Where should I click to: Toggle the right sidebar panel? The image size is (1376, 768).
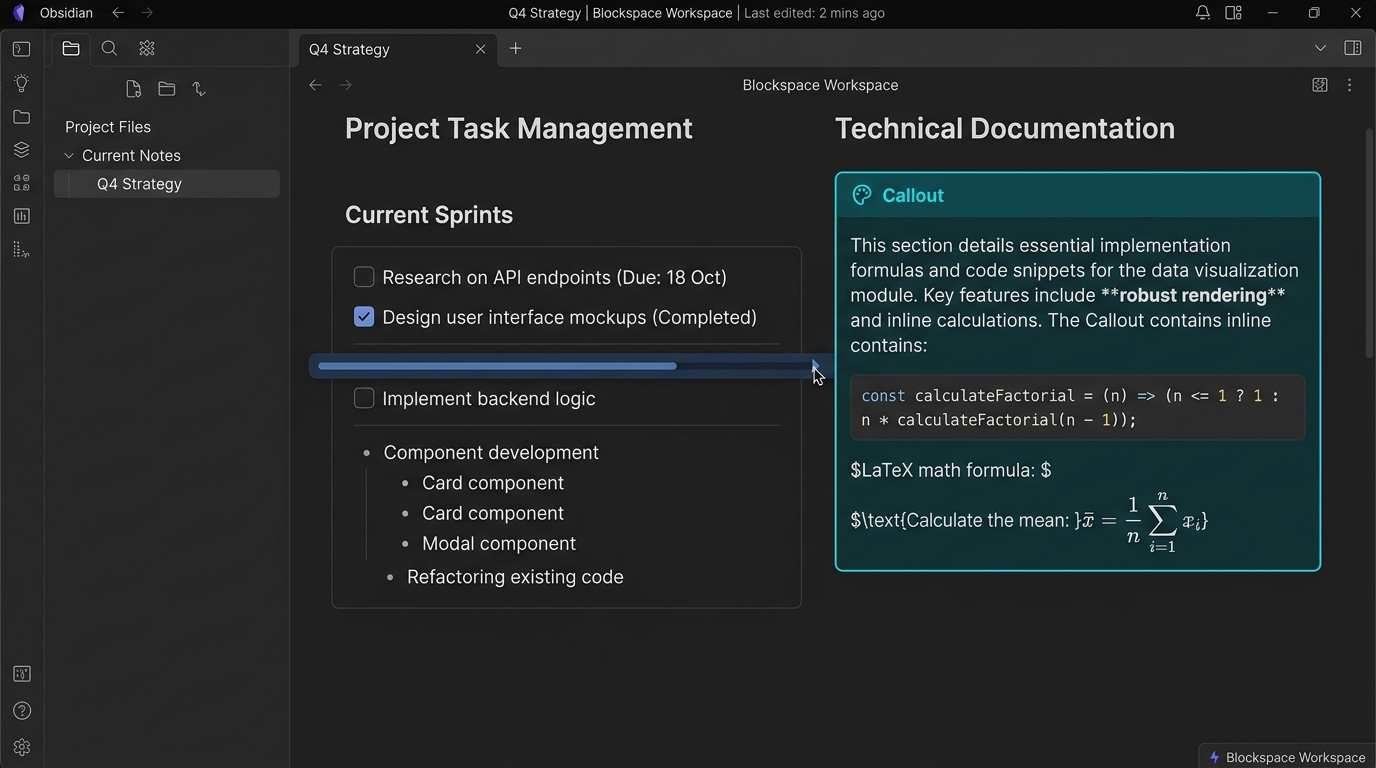click(1353, 48)
